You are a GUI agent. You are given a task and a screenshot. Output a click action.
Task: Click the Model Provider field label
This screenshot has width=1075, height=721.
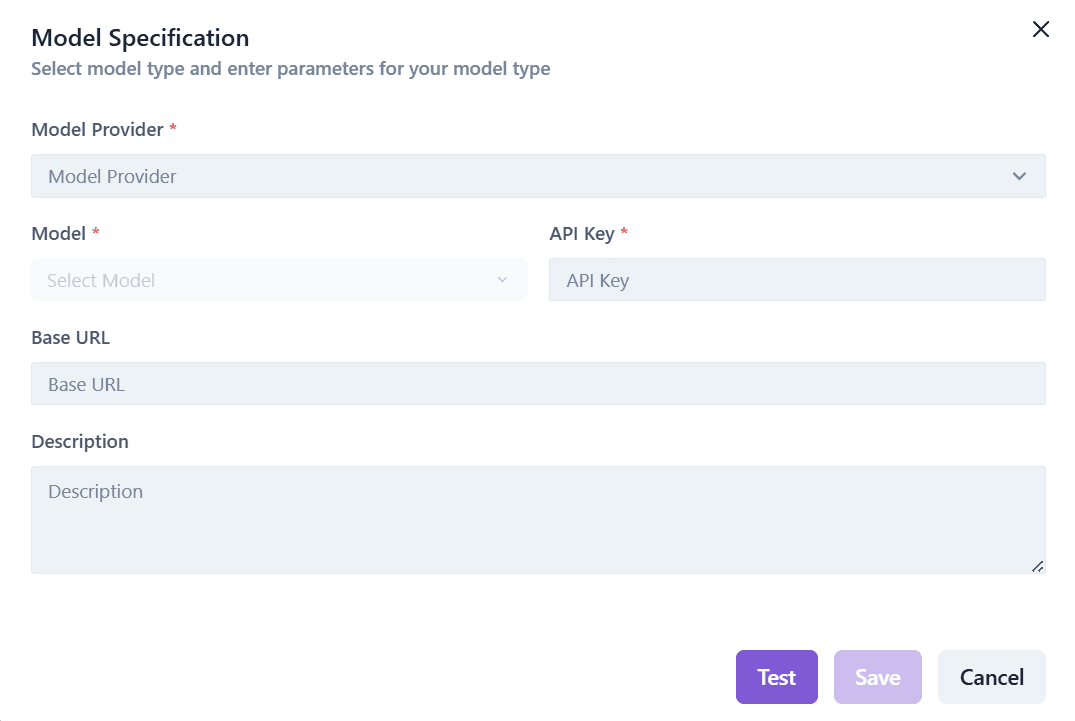(x=97, y=129)
